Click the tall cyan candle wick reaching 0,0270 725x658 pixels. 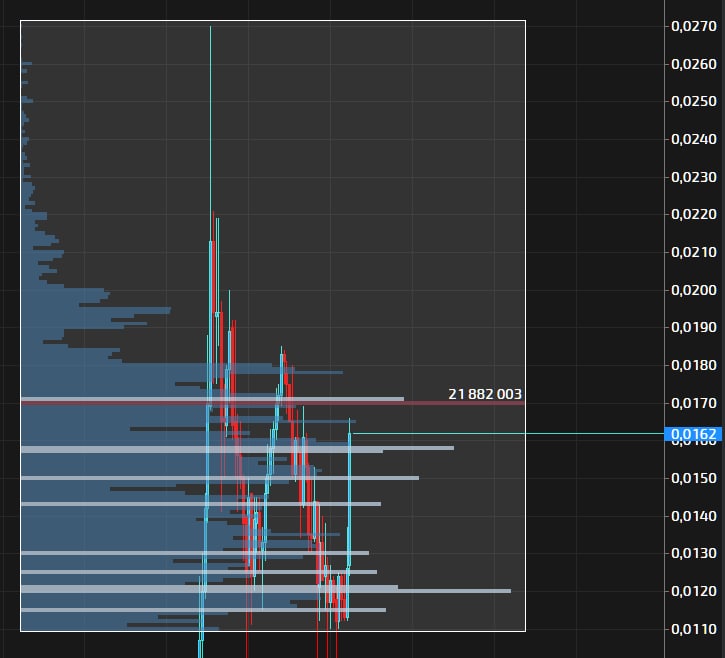click(x=210, y=134)
